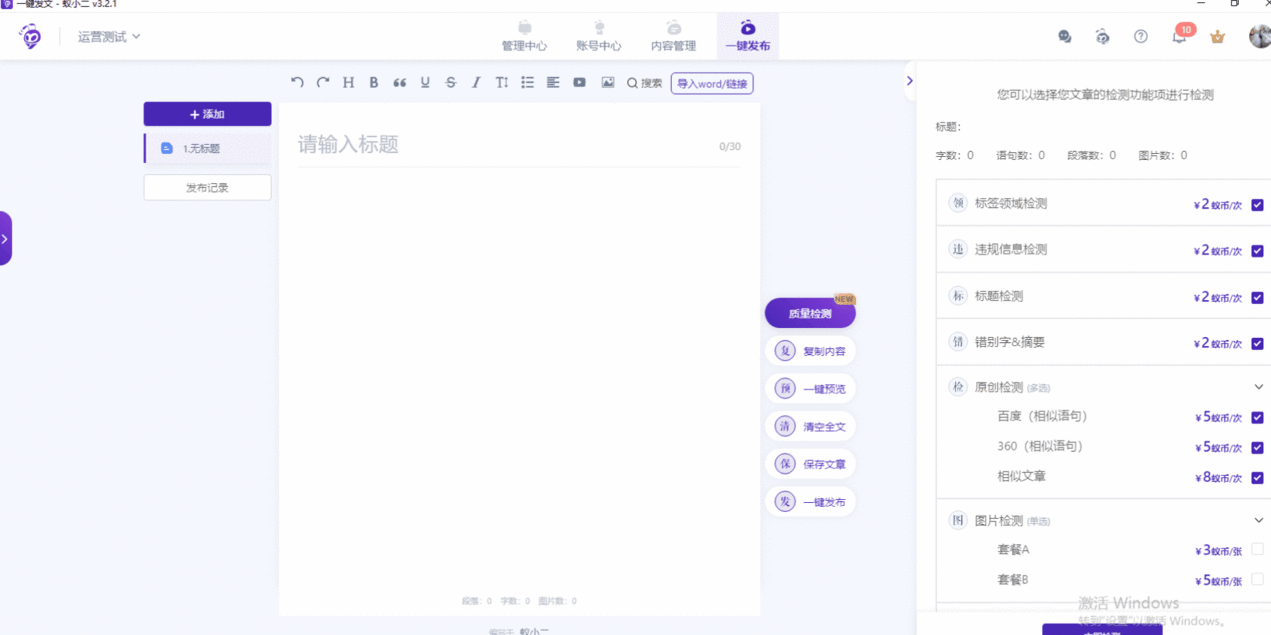Click the 导入word/链接 button

pos(712,83)
